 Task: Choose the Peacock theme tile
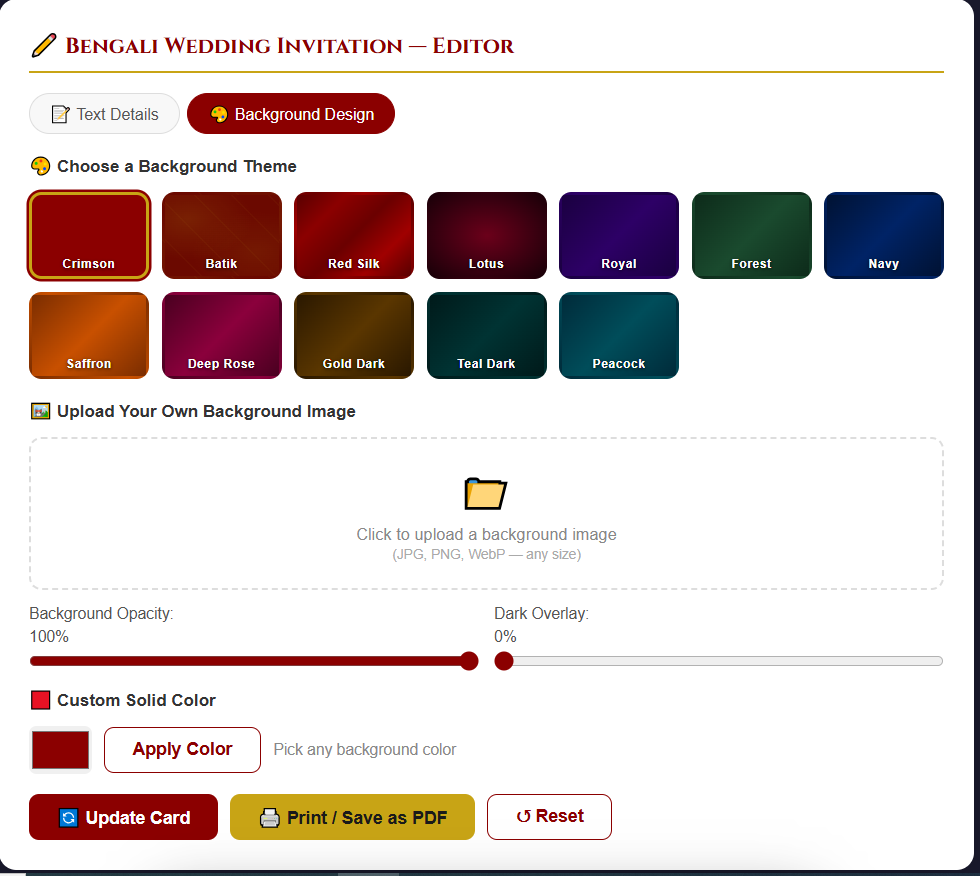click(619, 336)
